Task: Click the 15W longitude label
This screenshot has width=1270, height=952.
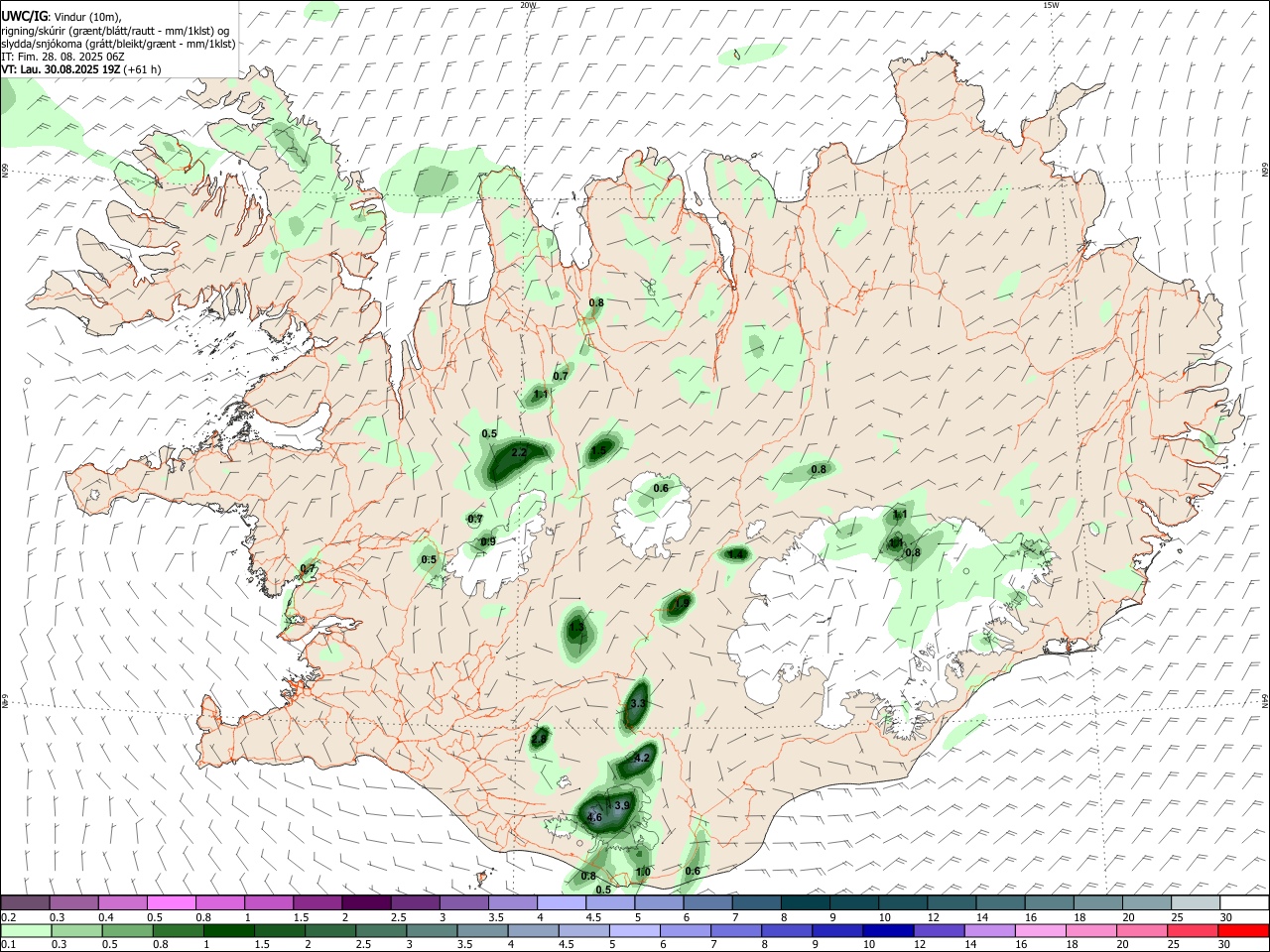Action: [1051, 5]
